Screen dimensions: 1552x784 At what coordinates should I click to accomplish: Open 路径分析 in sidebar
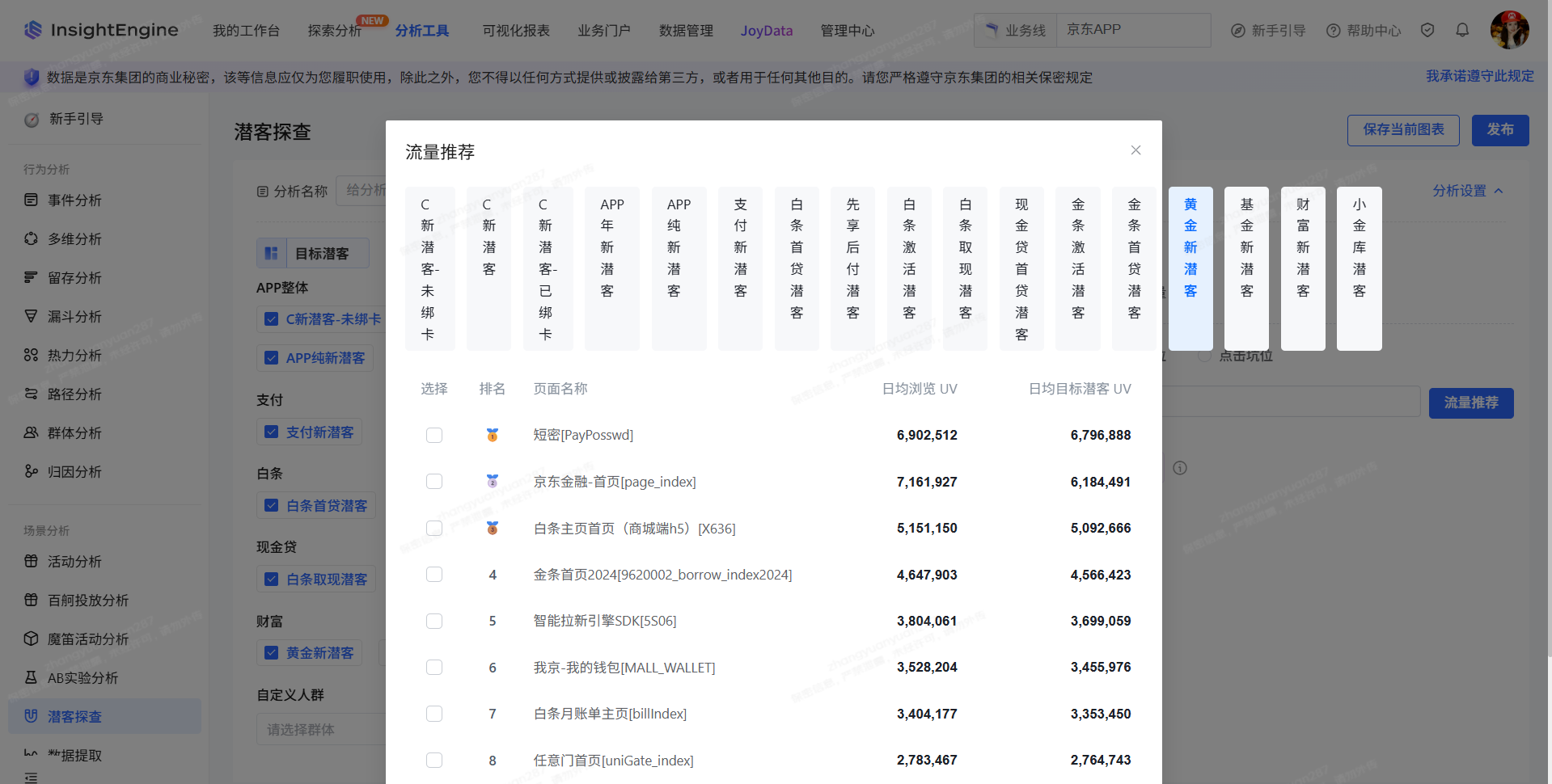pyautogui.click(x=74, y=394)
